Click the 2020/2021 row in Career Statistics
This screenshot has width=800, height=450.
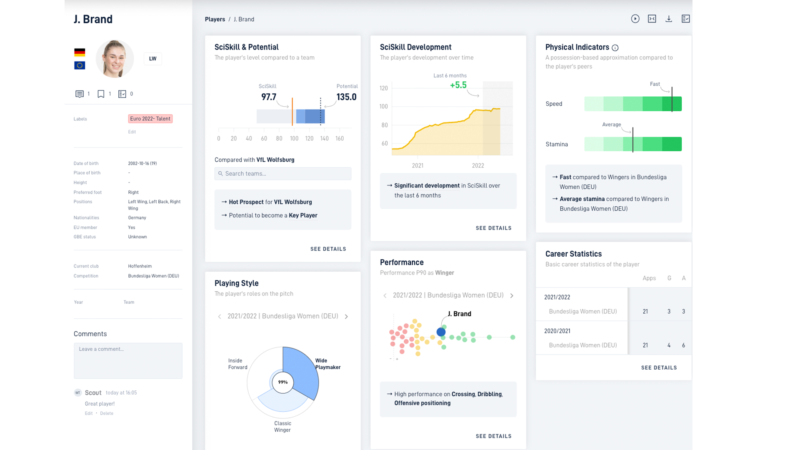pos(613,338)
